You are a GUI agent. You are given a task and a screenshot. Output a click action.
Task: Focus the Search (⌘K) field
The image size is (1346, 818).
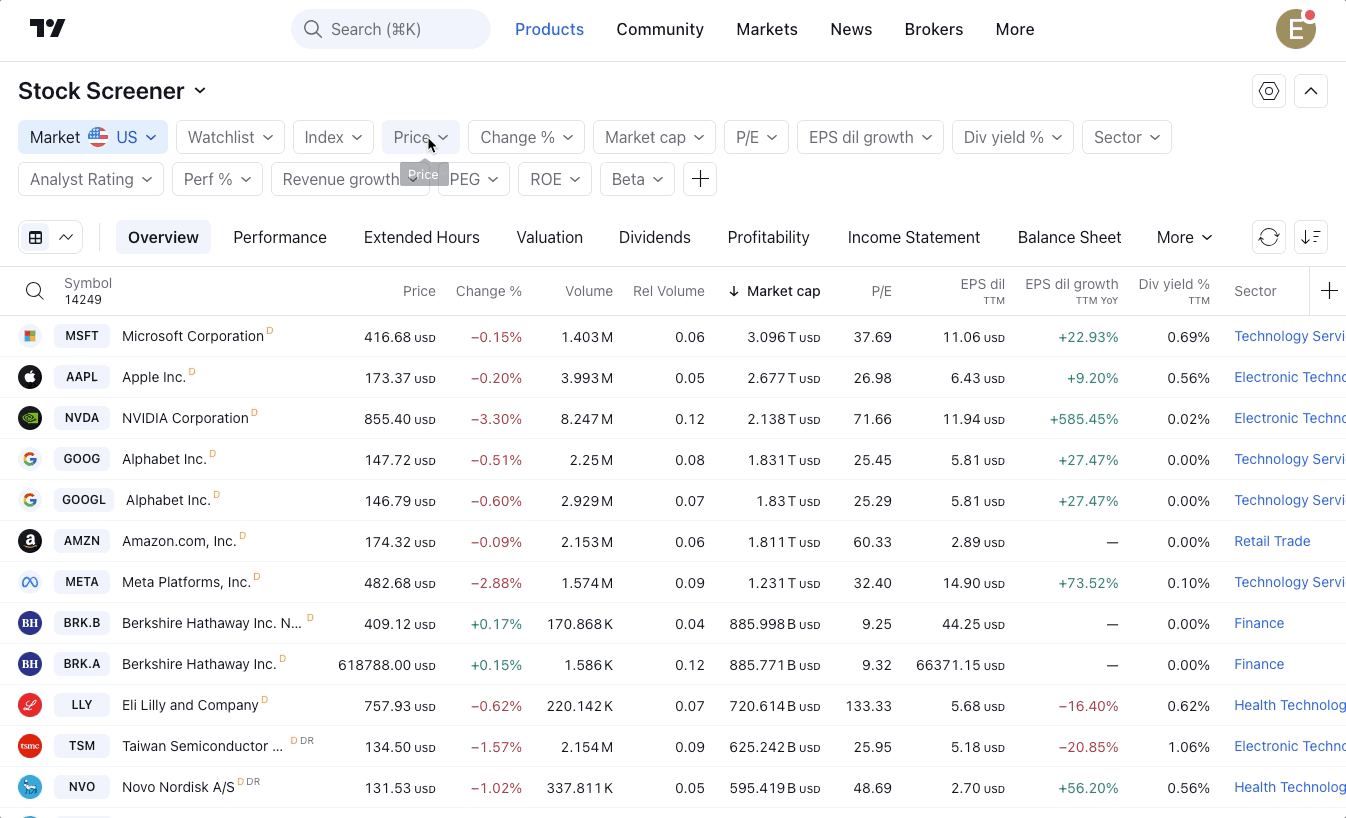click(391, 29)
